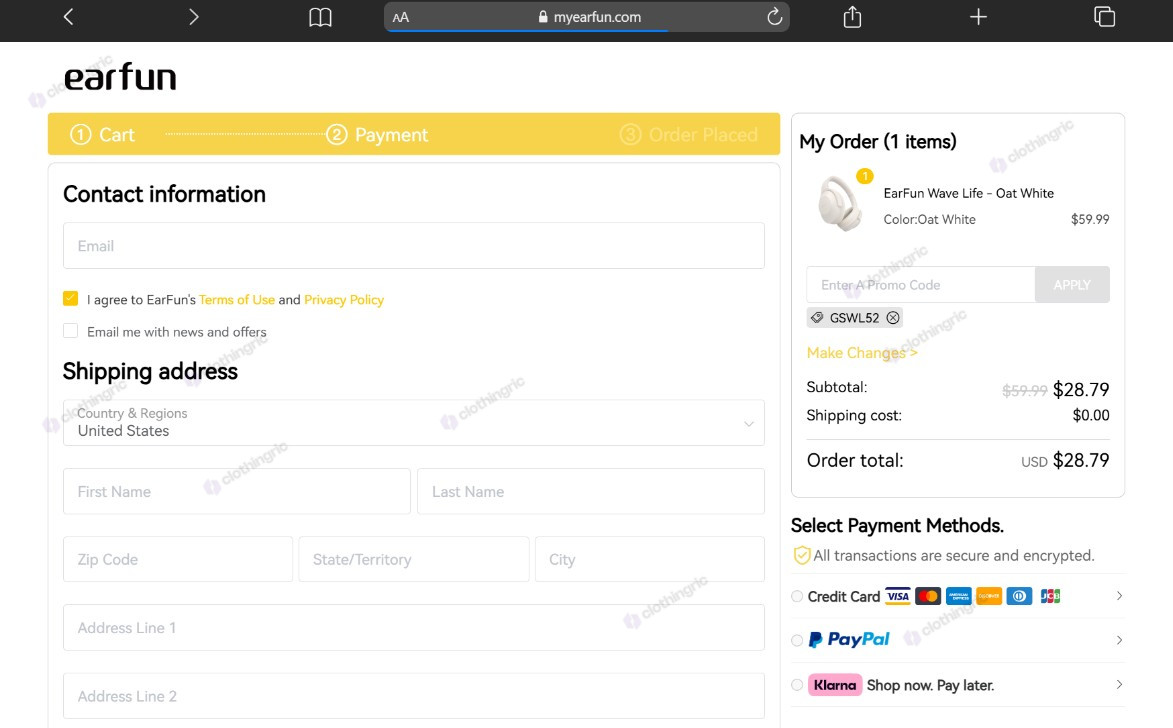1173x728 pixels.
Task: Open the AA reader text options
Action: click(x=401, y=17)
